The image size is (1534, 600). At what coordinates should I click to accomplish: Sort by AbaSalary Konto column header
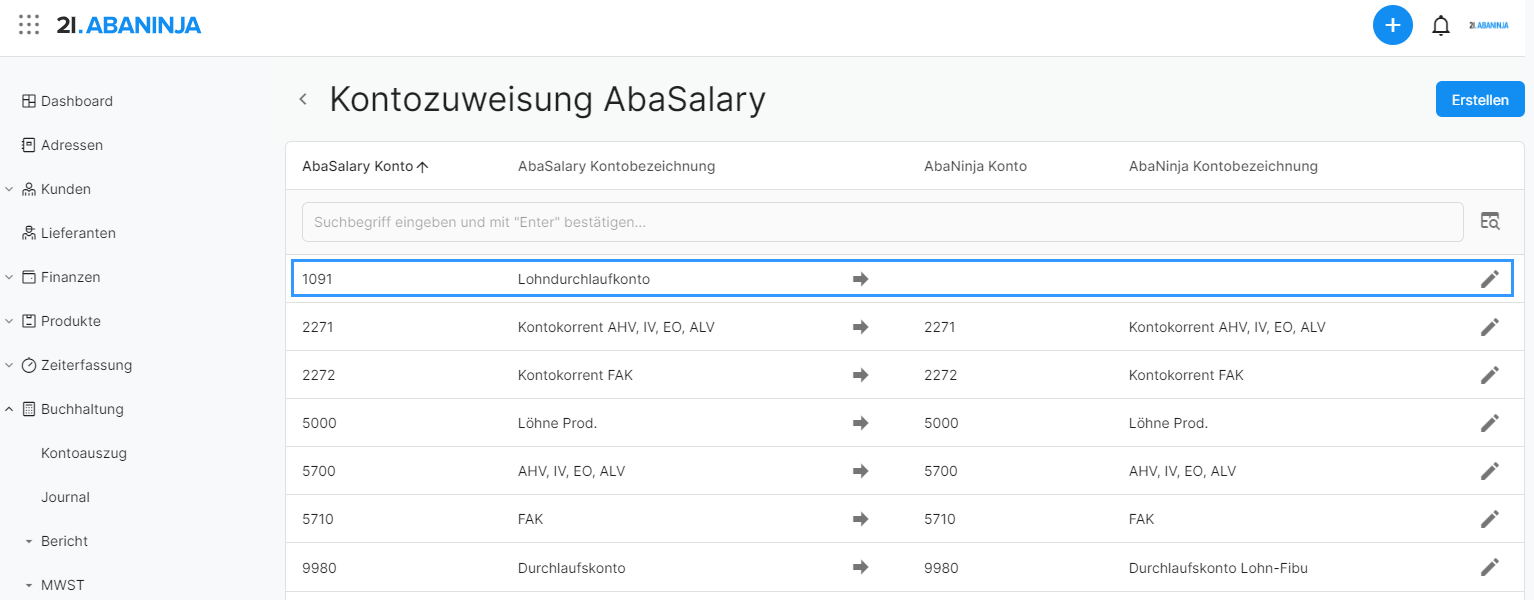click(x=357, y=166)
